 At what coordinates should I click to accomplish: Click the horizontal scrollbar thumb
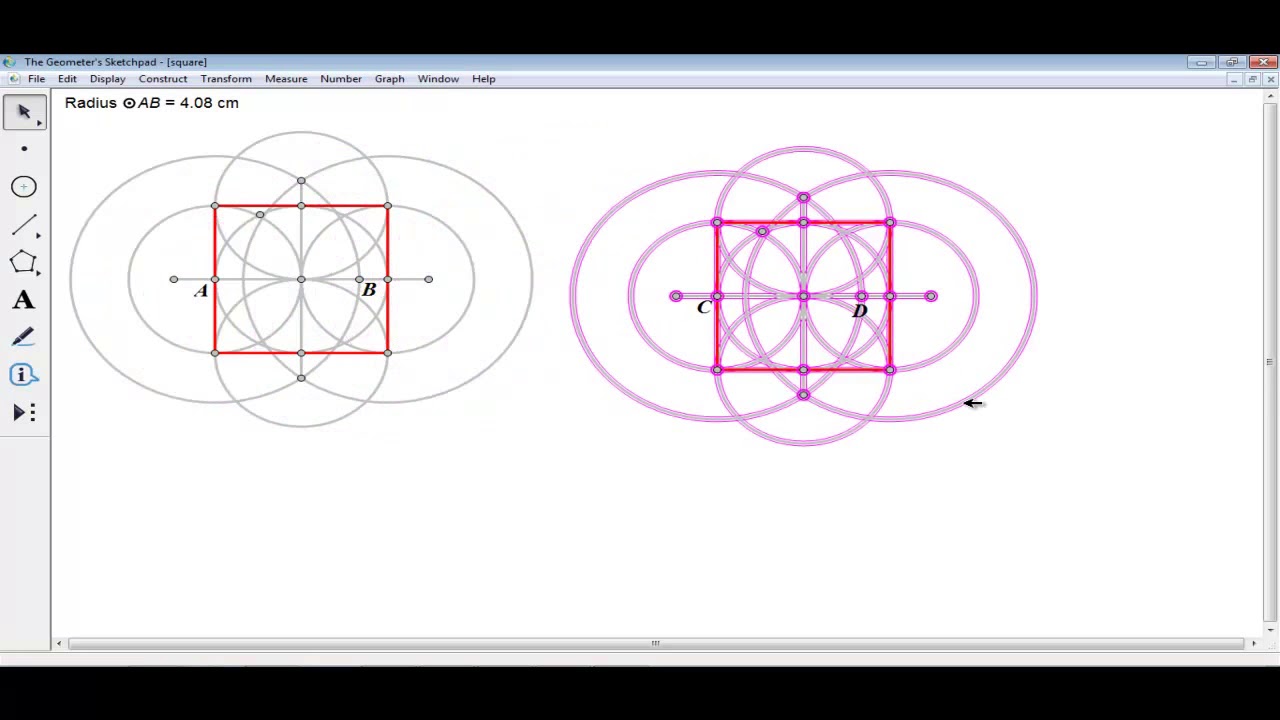click(x=655, y=643)
